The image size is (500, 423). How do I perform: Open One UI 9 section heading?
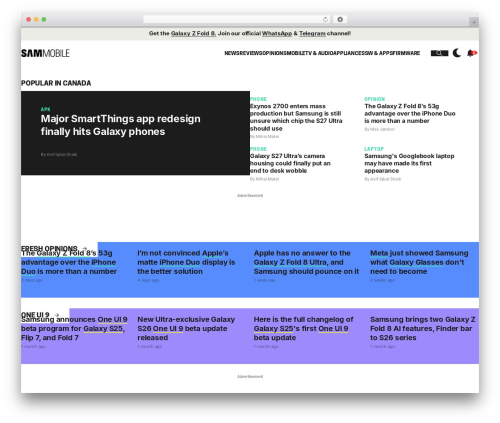[x=35, y=315]
